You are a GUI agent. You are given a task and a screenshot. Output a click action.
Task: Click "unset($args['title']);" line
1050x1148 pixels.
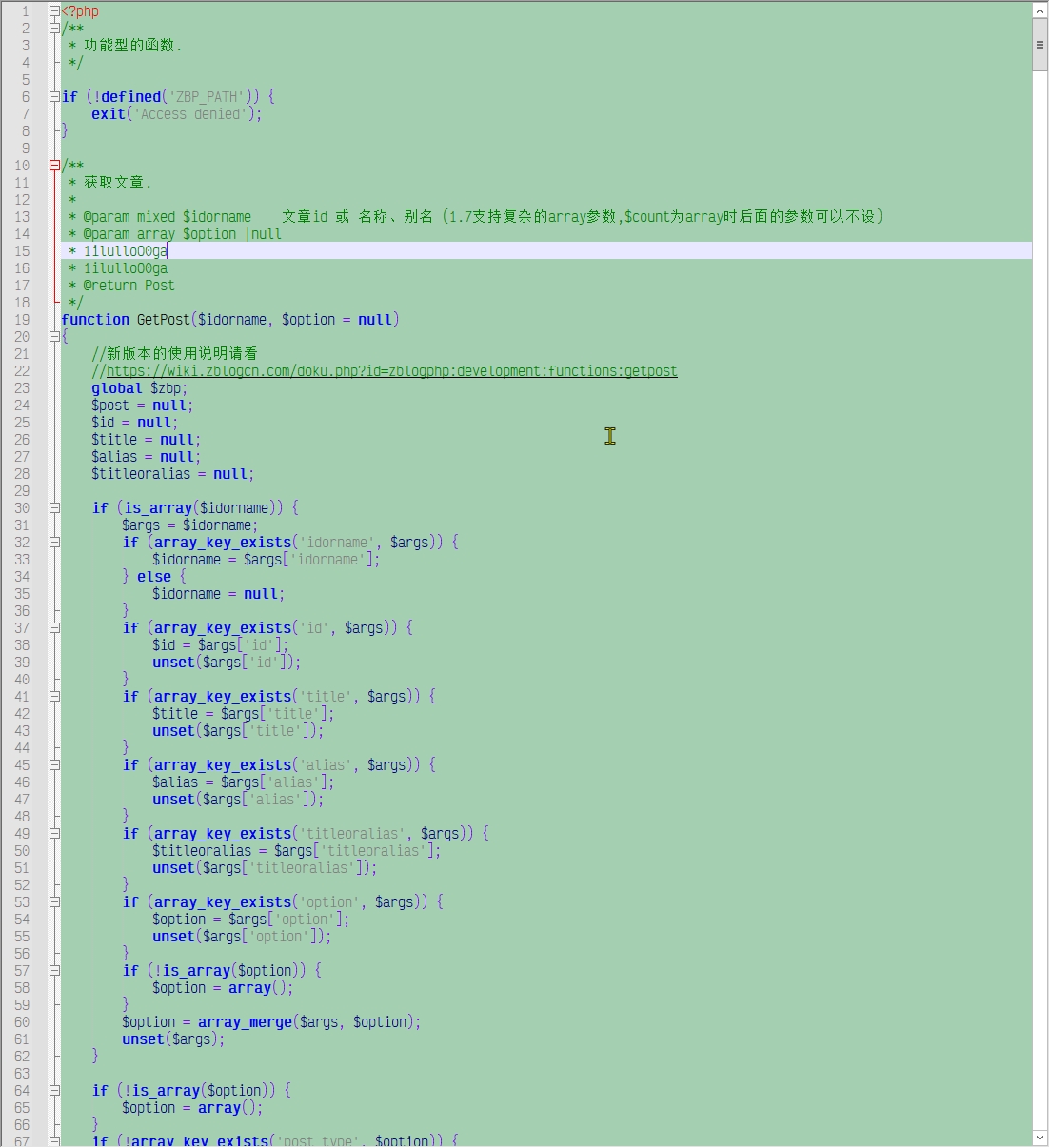(238, 731)
